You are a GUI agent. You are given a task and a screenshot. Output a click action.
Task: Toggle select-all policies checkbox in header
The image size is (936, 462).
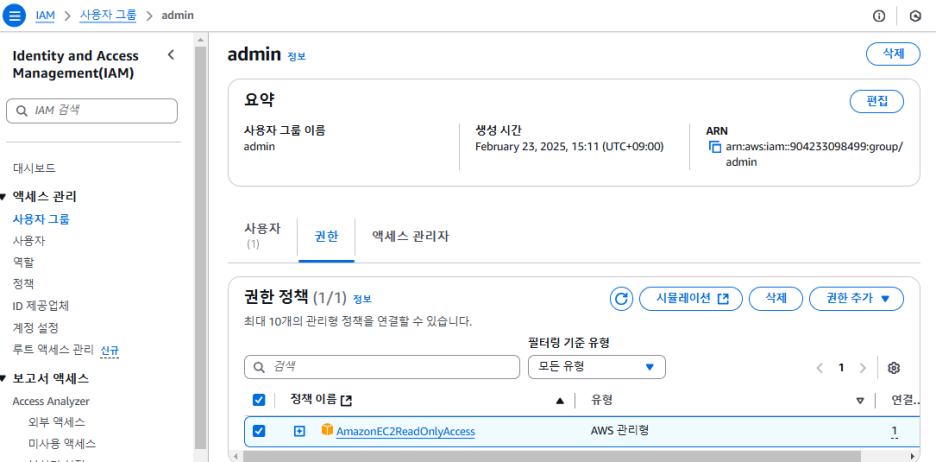click(x=259, y=400)
